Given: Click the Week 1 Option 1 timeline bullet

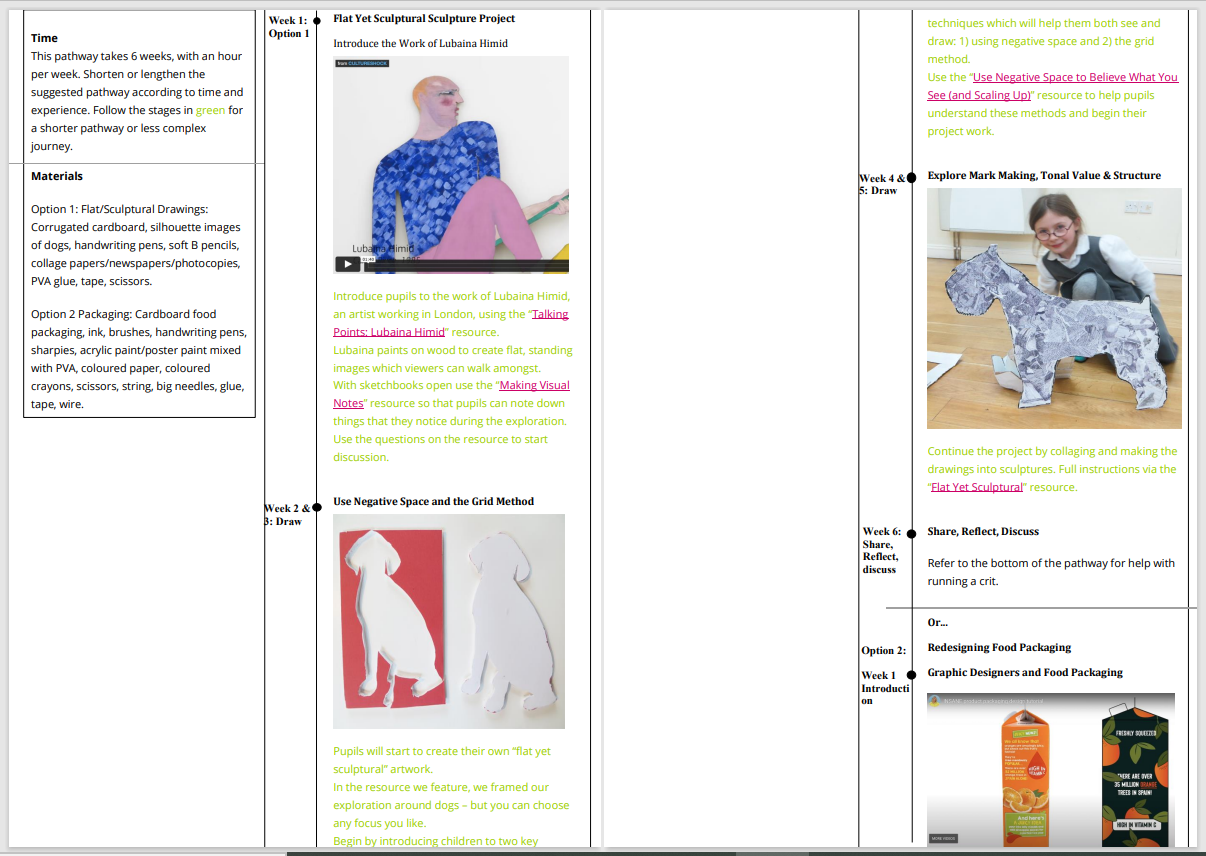Looking at the screenshot, I should (317, 20).
